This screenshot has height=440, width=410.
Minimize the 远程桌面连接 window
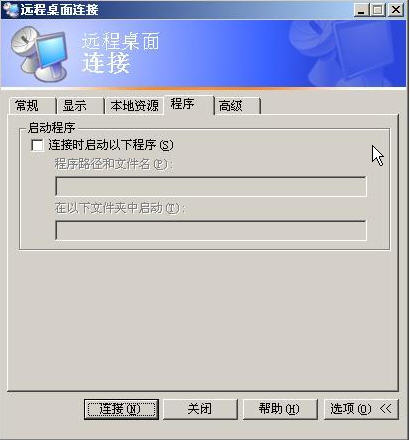coord(361,10)
